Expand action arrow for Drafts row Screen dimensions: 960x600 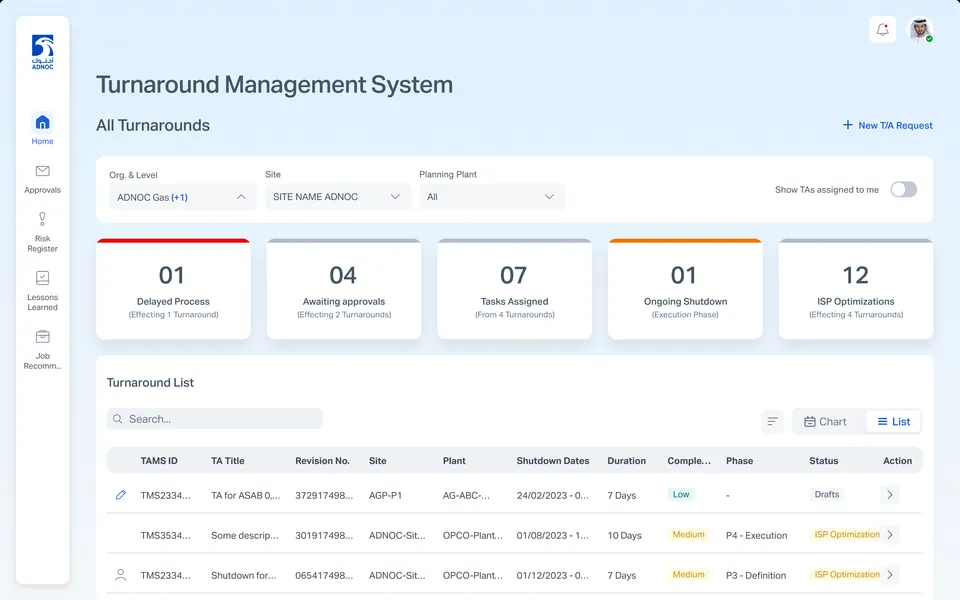point(890,495)
